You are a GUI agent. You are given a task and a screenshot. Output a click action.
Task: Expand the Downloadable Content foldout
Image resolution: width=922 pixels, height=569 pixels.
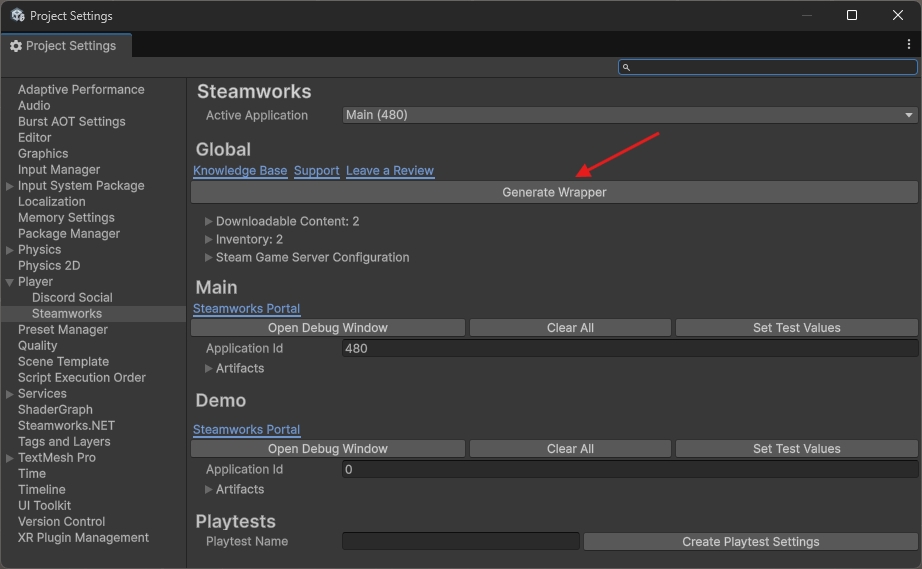click(x=208, y=222)
